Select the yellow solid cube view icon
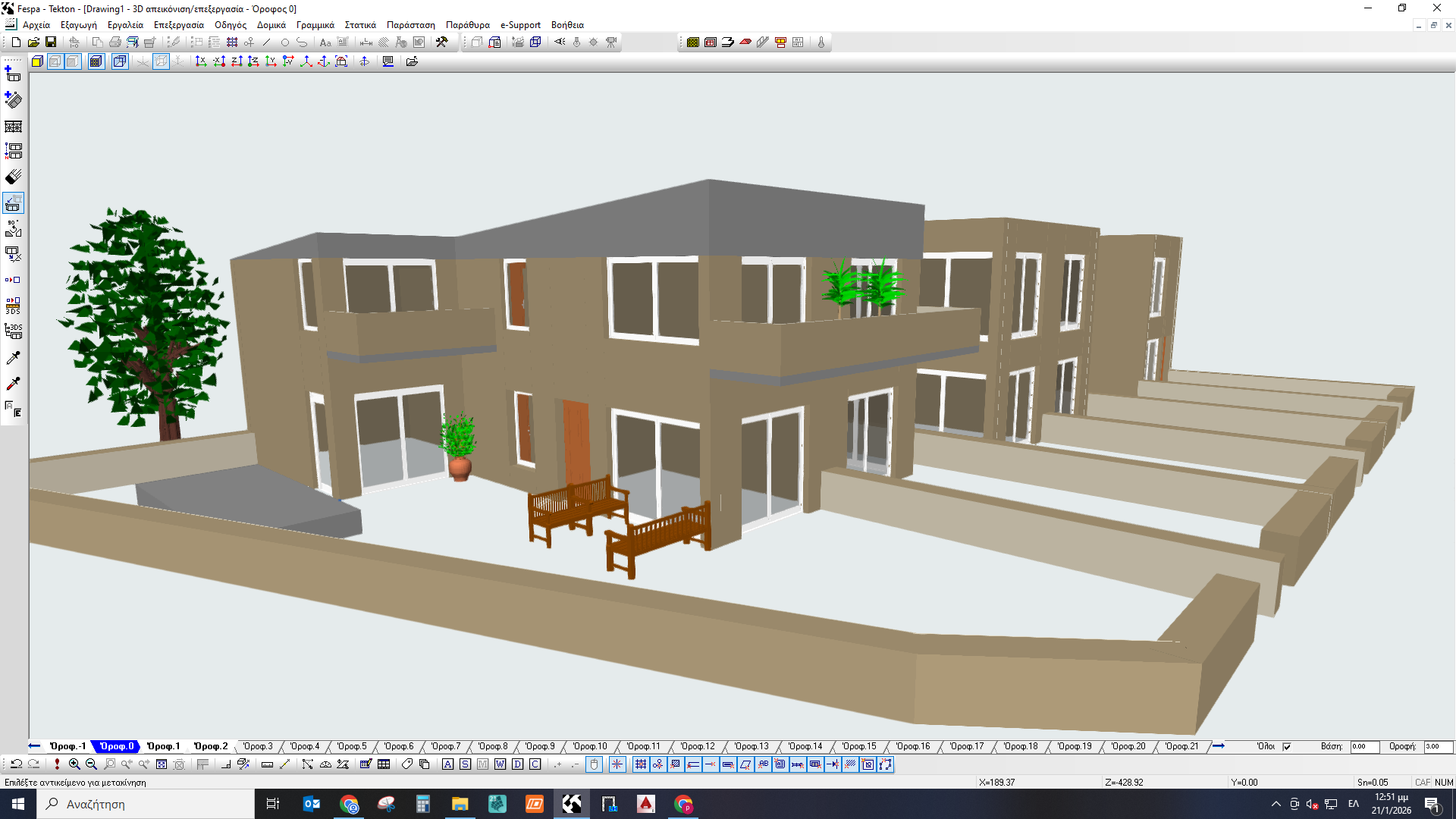Image resolution: width=1456 pixels, height=819 pixels. click(37, 61)
